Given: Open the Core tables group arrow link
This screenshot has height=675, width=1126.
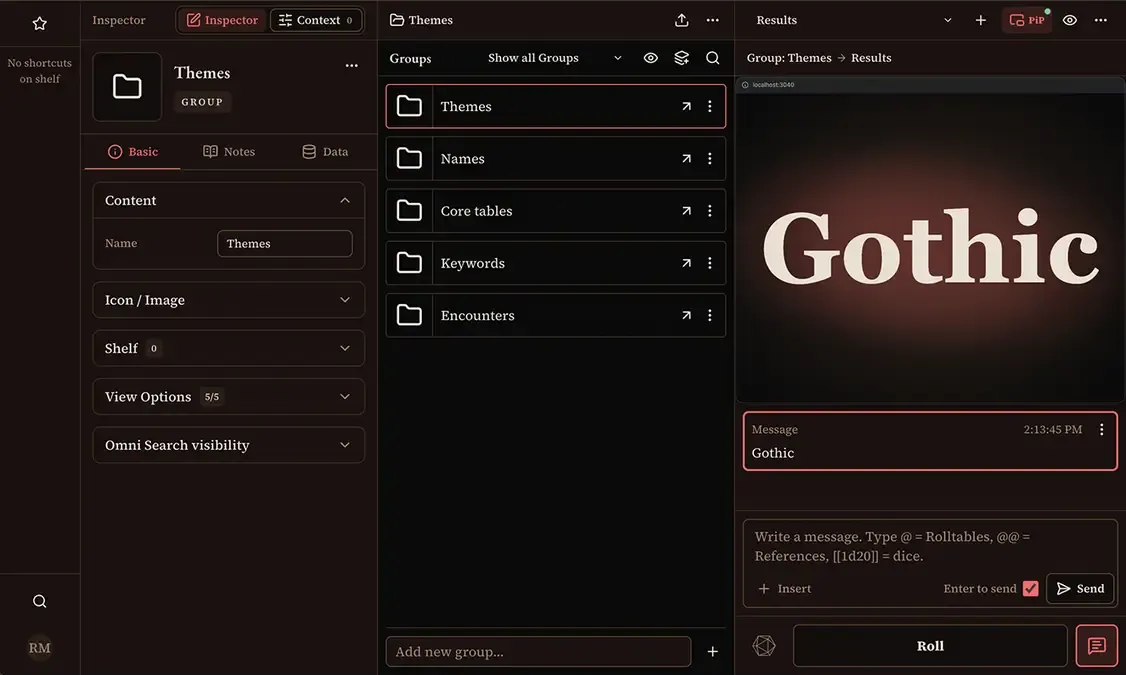Looking at the screenshot, I should 687,211.
